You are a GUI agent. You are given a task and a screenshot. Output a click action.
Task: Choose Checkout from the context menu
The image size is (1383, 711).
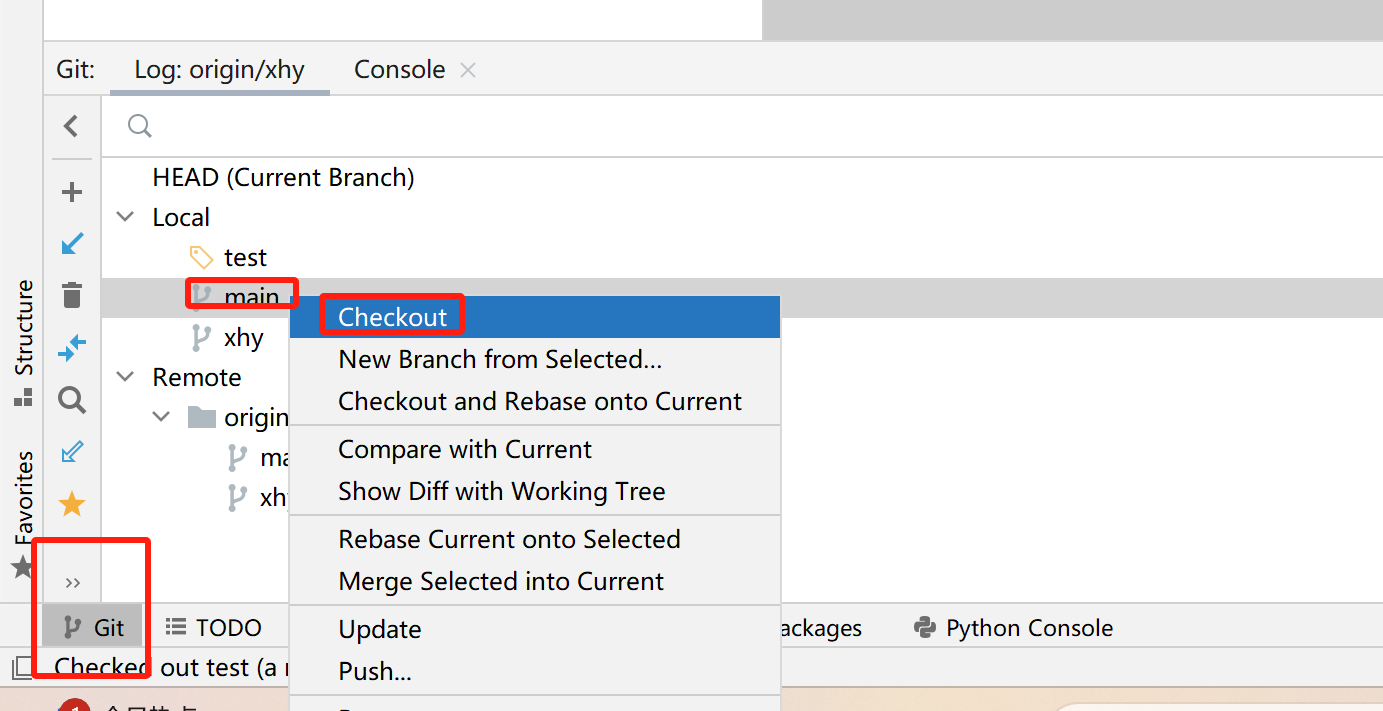click(393, 317)
